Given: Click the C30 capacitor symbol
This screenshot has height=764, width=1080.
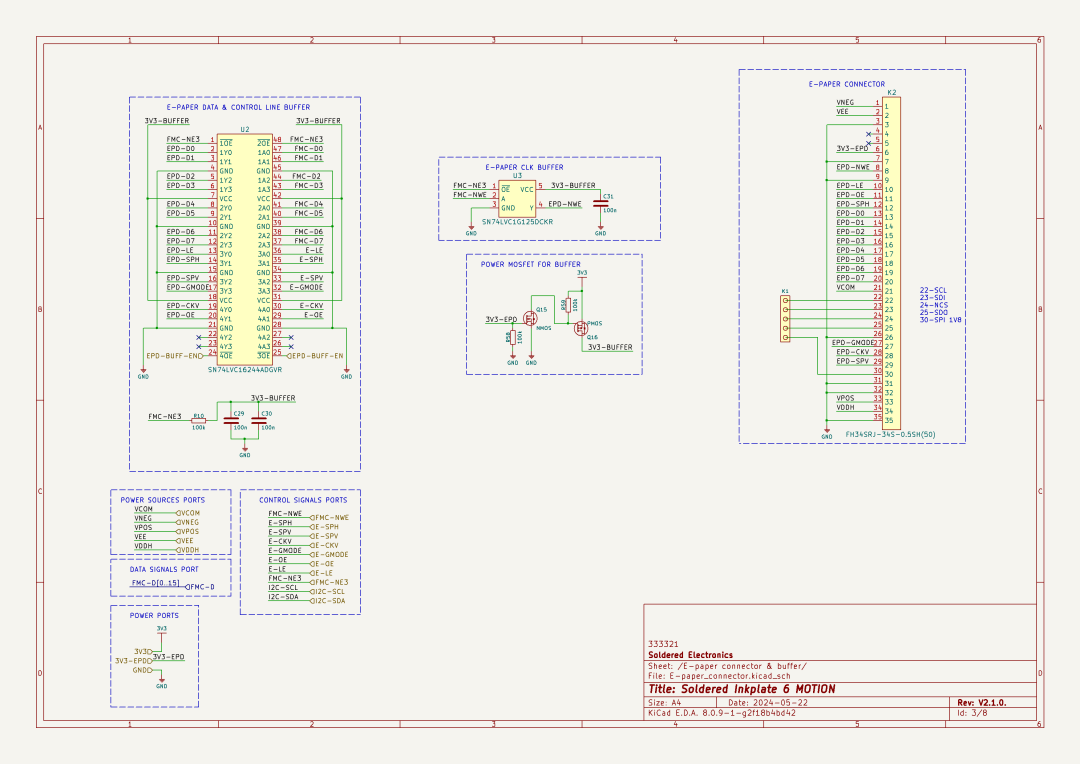Looking at the screenshot, I should point(259,420).
